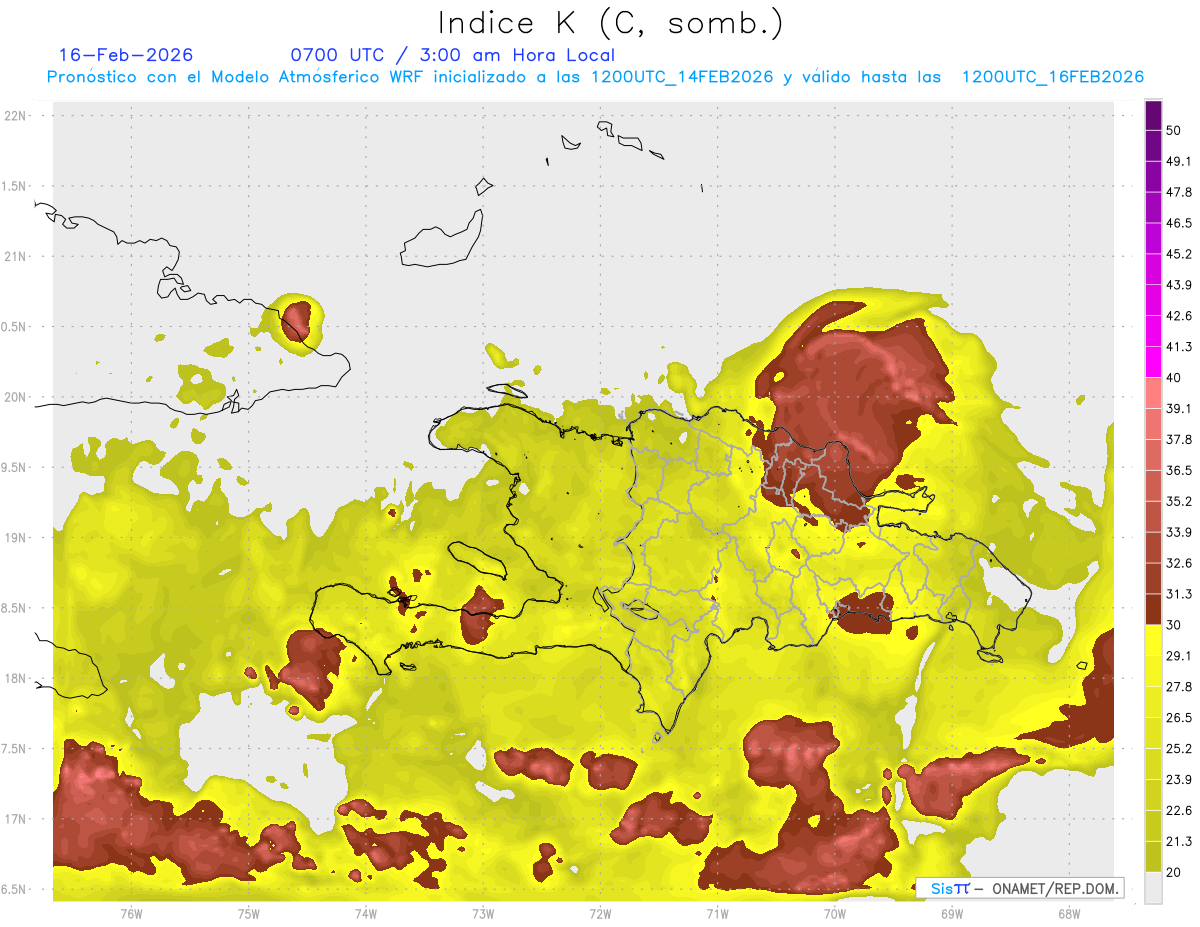Click the legend value '43.9'
The image size is (1200, 927).
(1179, 285)
